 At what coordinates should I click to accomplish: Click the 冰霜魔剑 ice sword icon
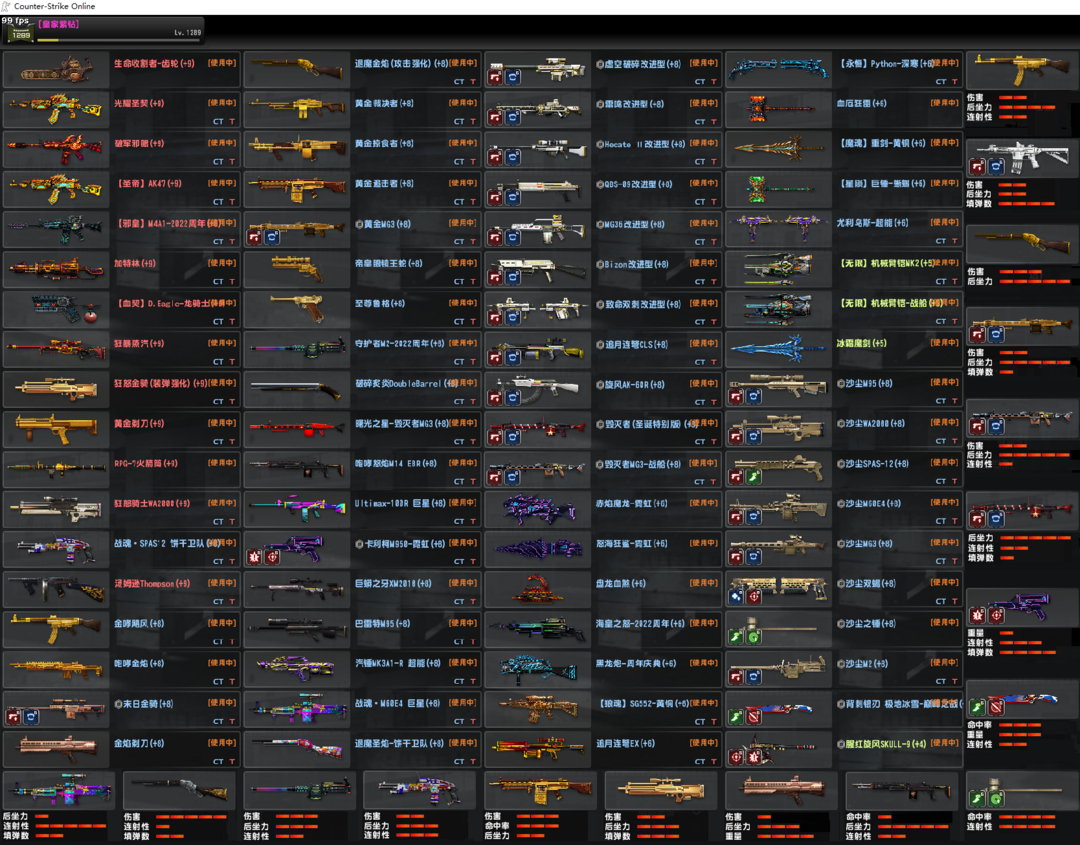click(778, 349)
